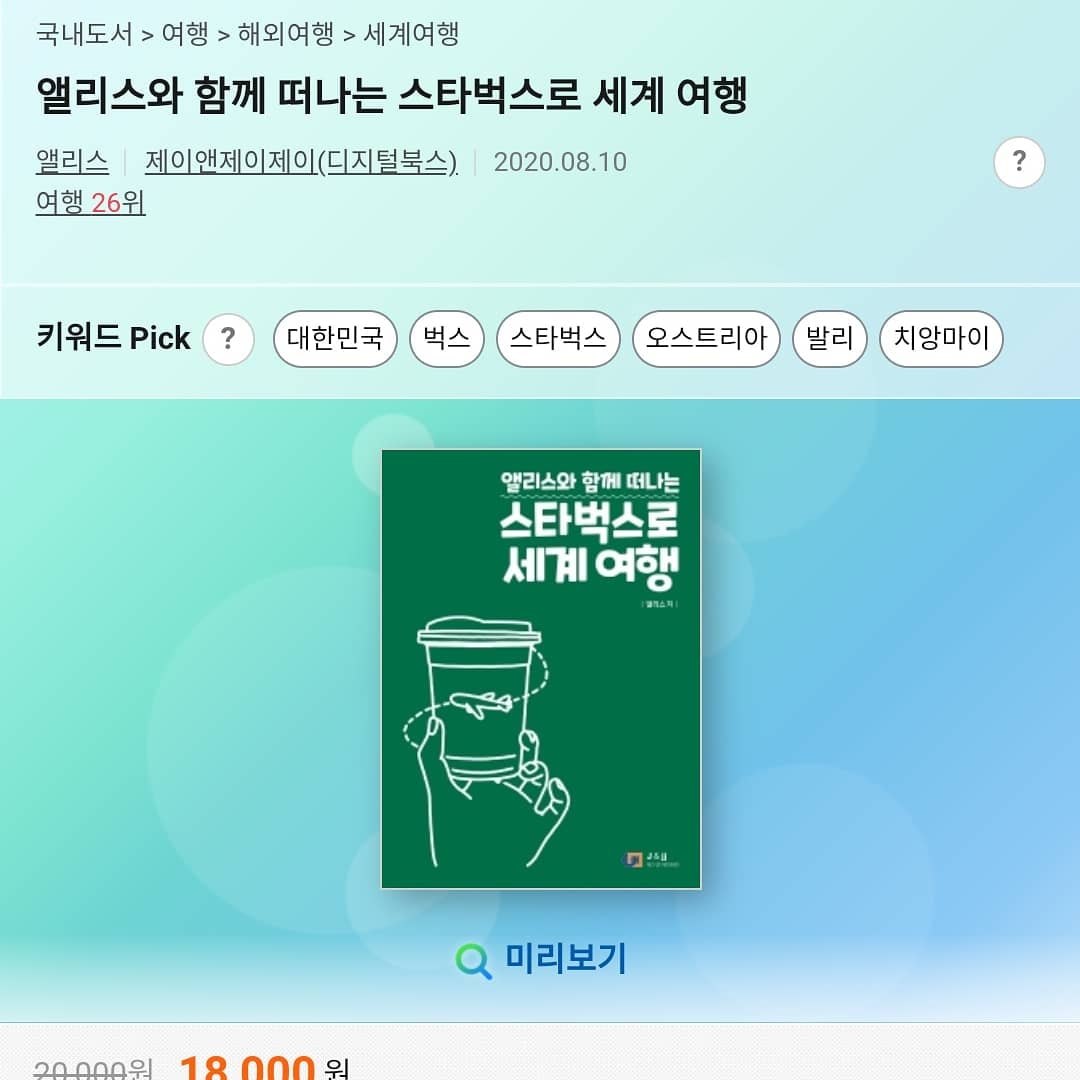Select the 대한민국 keyword tag
The width and height of the screenshot is (1080, 1080).
(335, 338)
